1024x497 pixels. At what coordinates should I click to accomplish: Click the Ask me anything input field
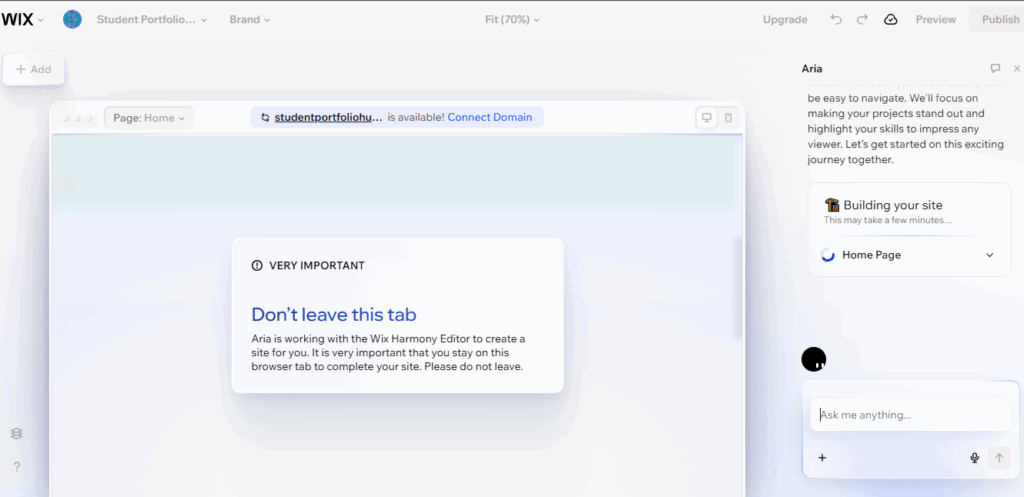click(910, 415)
